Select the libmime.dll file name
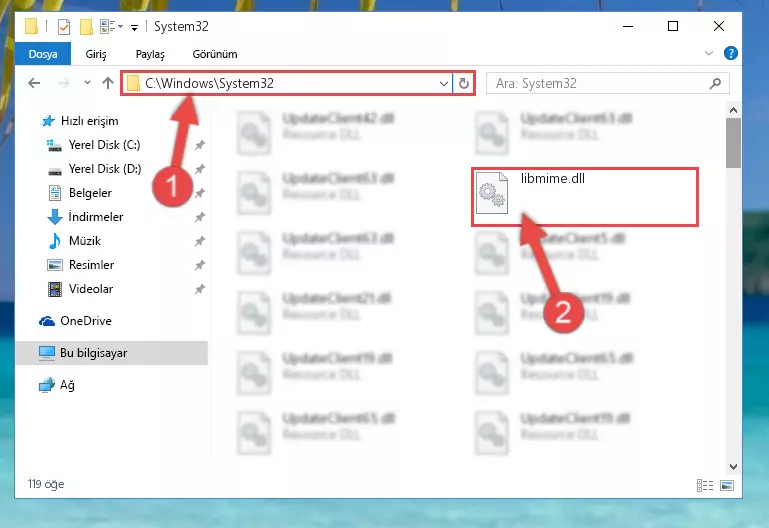Image resolution: width=769 pixels, height=528 pixels. click(553, 178)
